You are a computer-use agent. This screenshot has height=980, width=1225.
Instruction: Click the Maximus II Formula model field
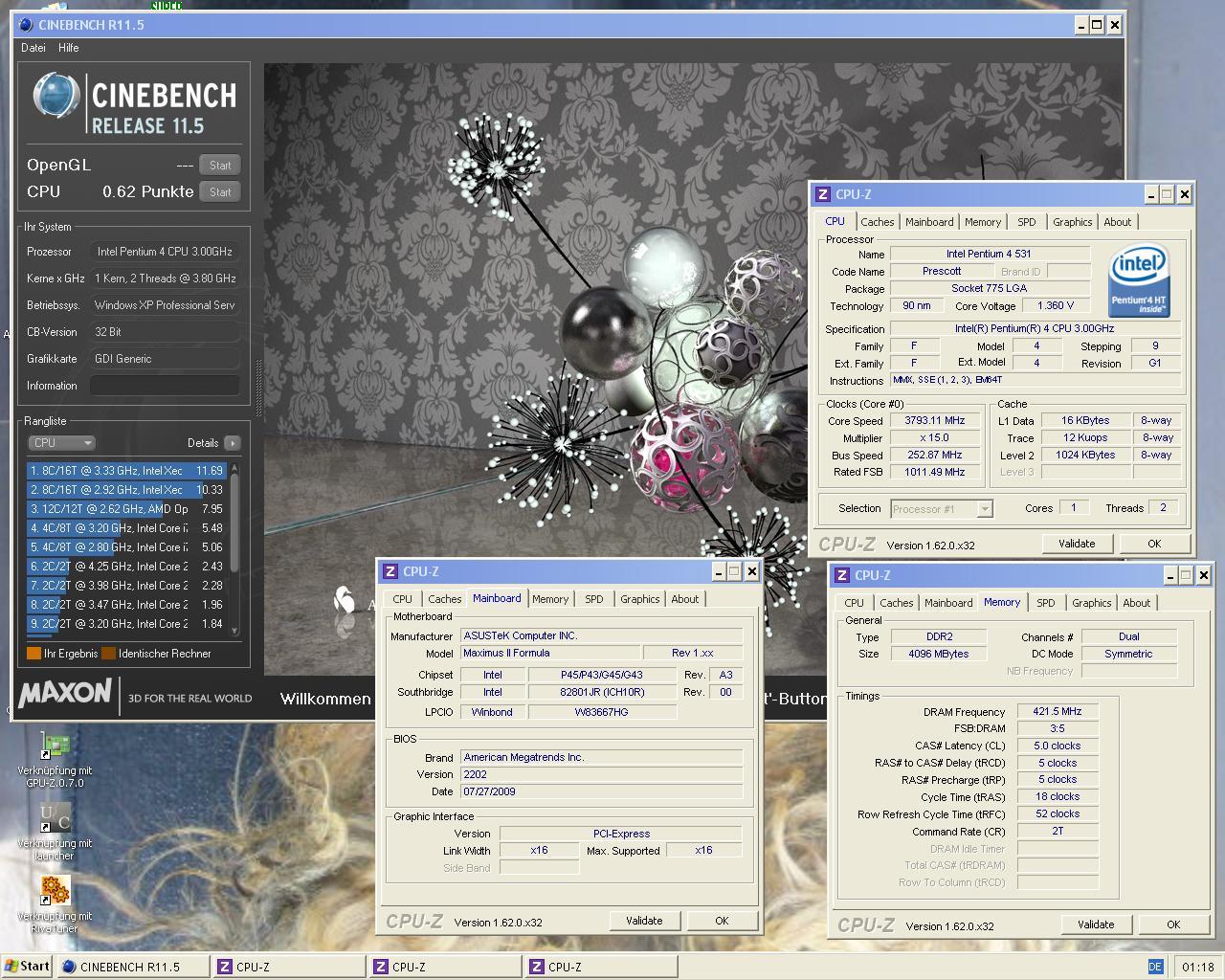pyautogui.click(x=549, y=653)
